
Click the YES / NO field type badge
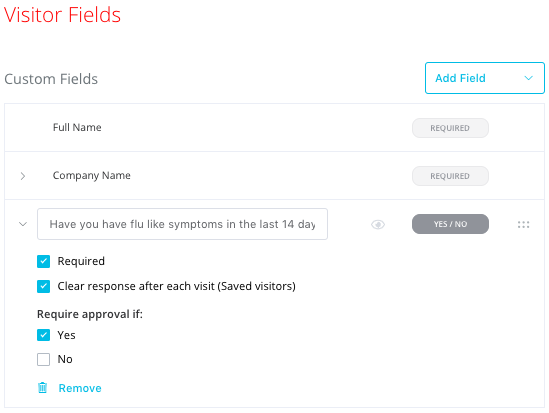coord(450,224)
